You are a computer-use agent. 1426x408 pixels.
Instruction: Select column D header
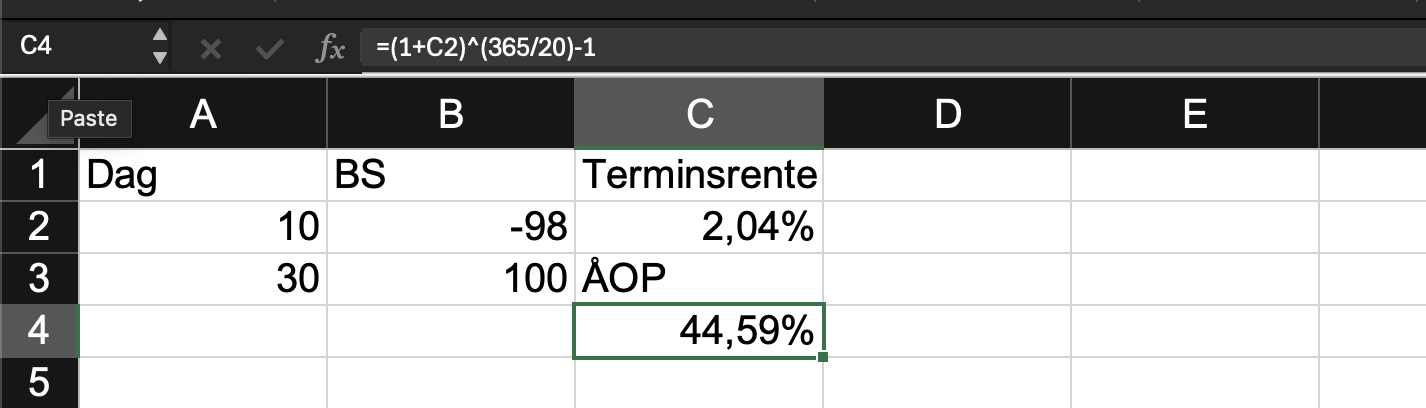(946, 115)
